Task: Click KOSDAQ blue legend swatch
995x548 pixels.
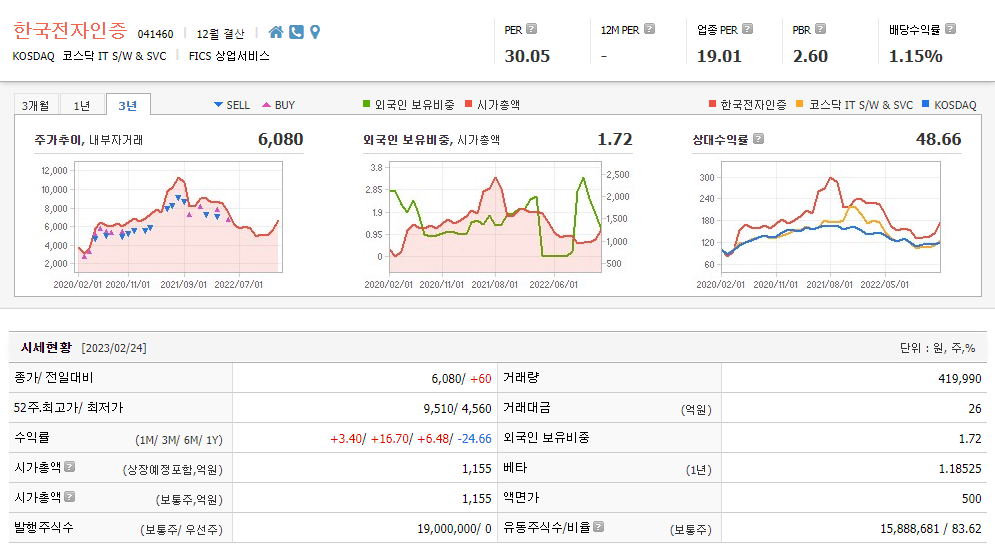Action: [925, 103]
